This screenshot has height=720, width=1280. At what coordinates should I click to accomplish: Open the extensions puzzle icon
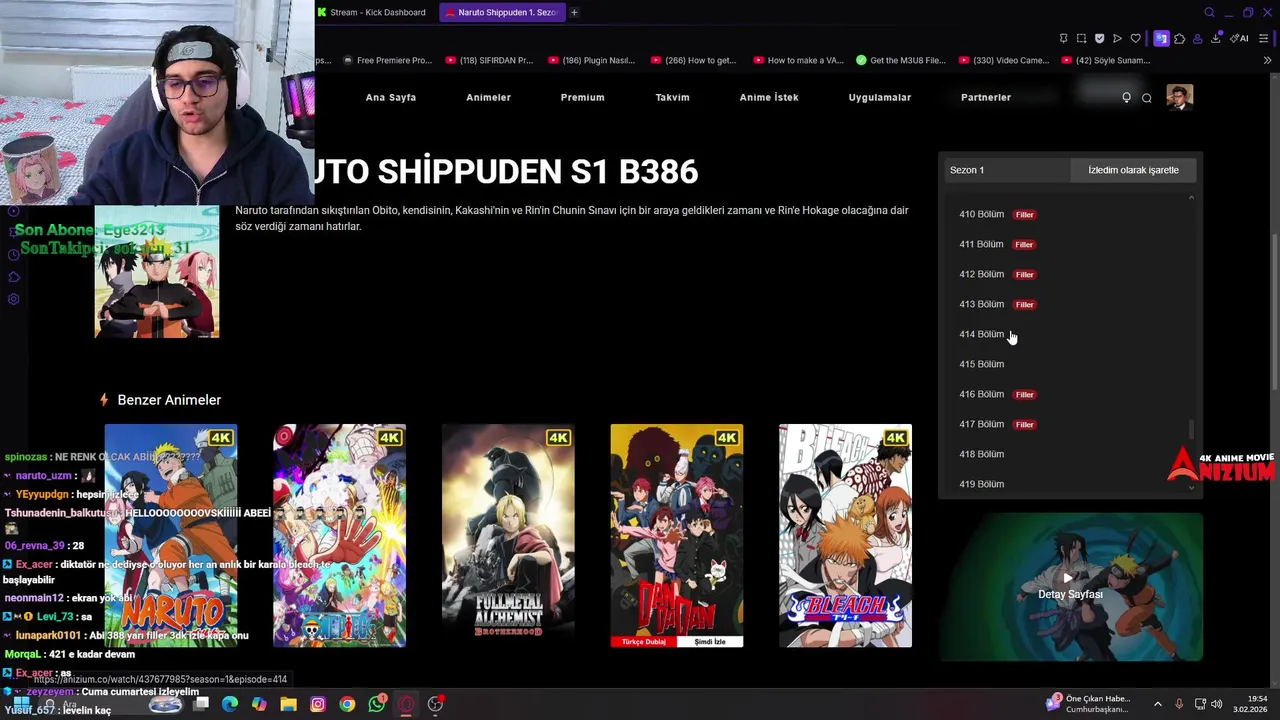coord(1179,38)
